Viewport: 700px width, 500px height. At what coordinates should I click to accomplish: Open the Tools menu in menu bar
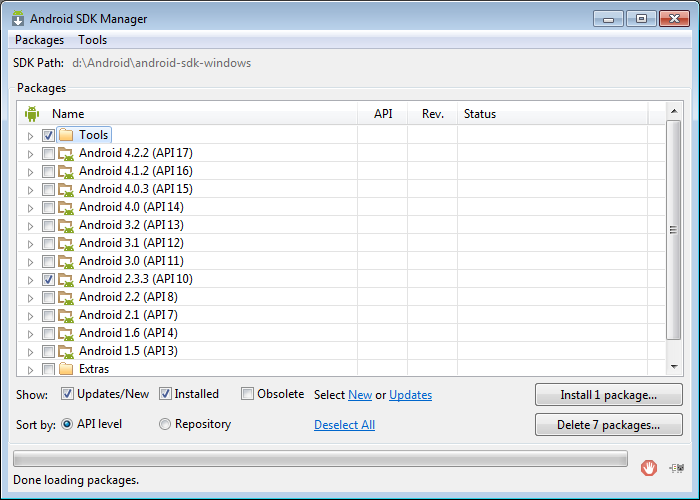(x=92, y=40)
